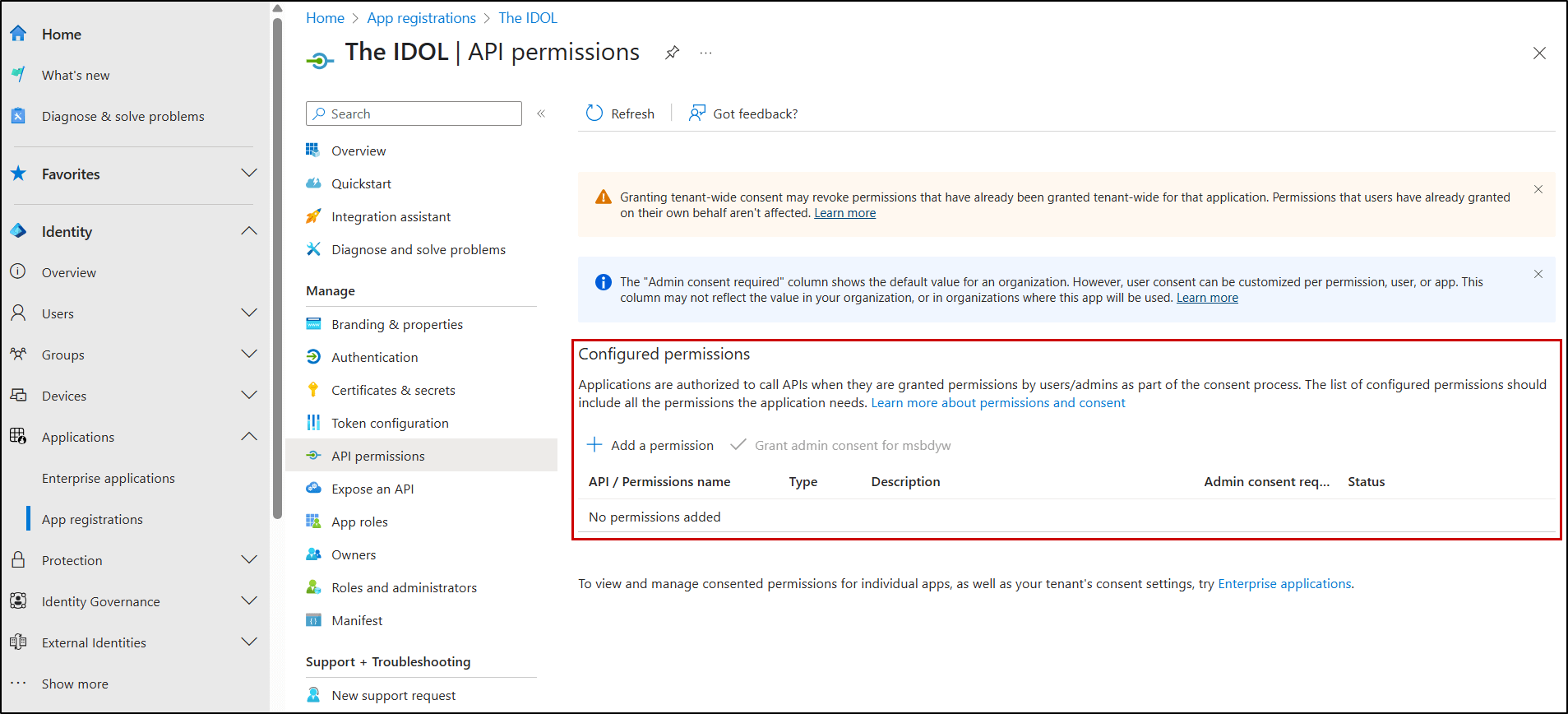This screenshot has height=714, width=1568.
Task: Open Expose an API via its icon
Action: click(x=313, y=488)
